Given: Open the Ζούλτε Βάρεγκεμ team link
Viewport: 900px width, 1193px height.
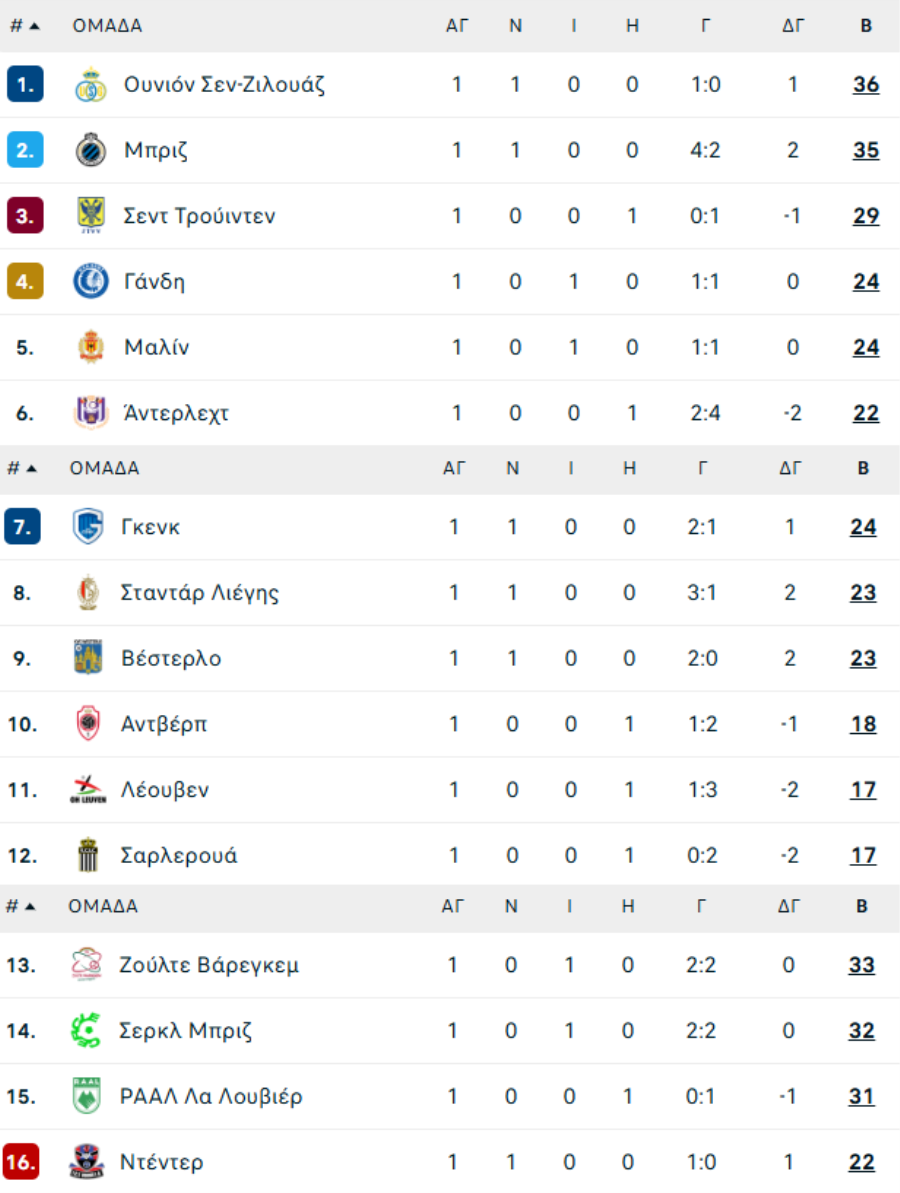Looking at the screenshot, I should coord(209,966).
